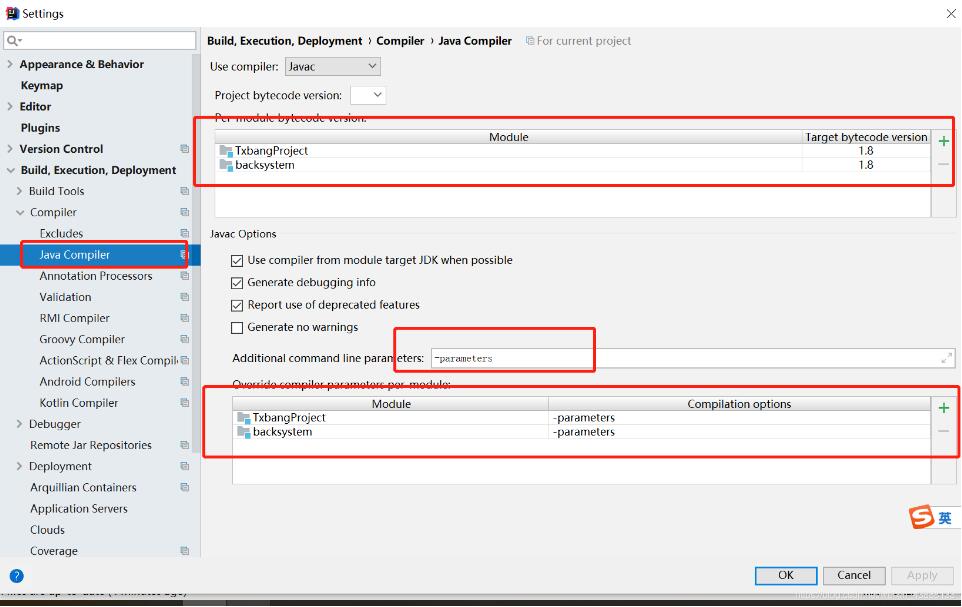The width and height of the screenshot is (962, 607).
Task: Open the Use compiler Javac dropdown
Action: tap(333, 66)
